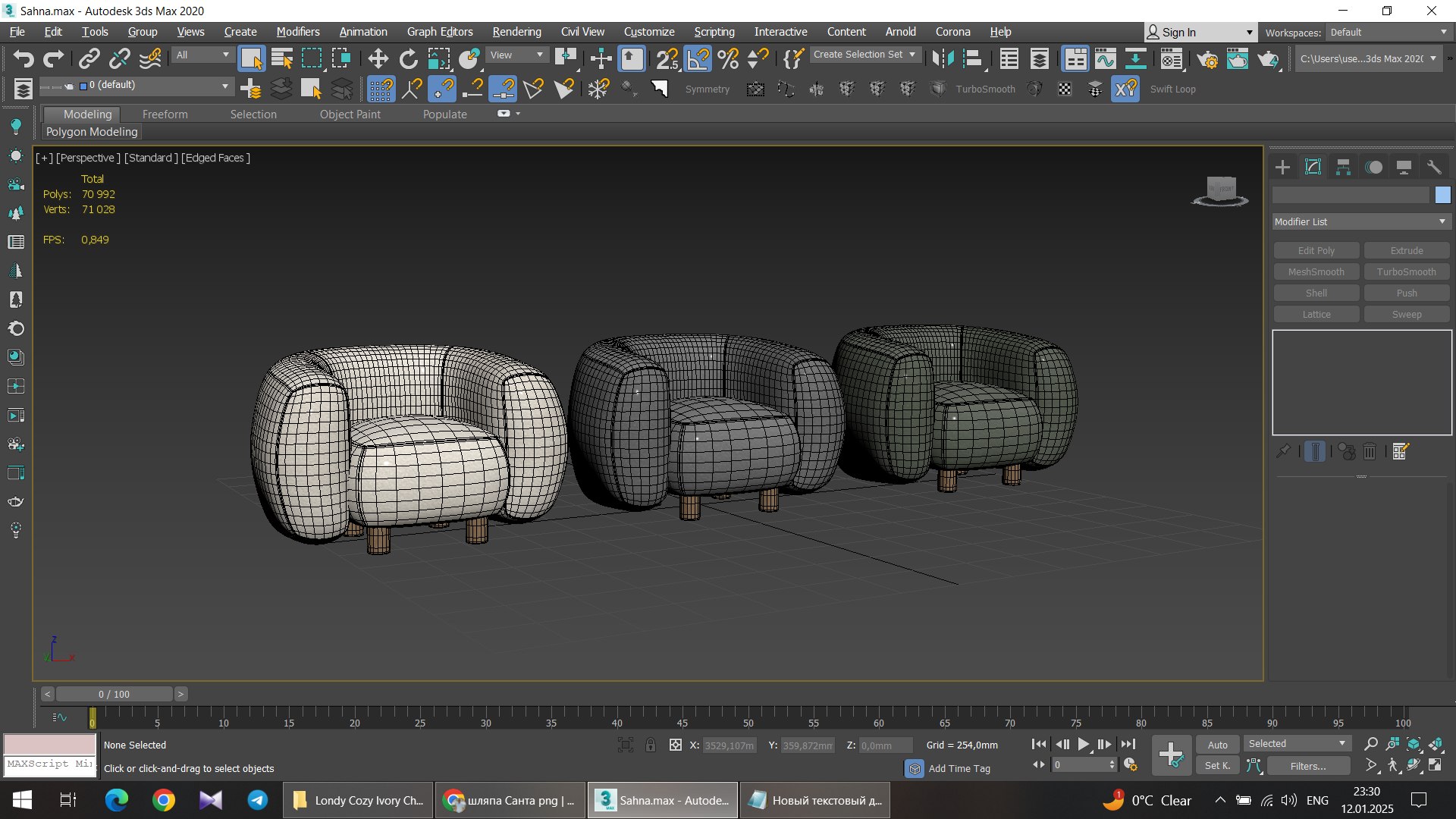
Task: Click the Undo arrow icon
Action: pyautogui.click(x=24, y=58)
